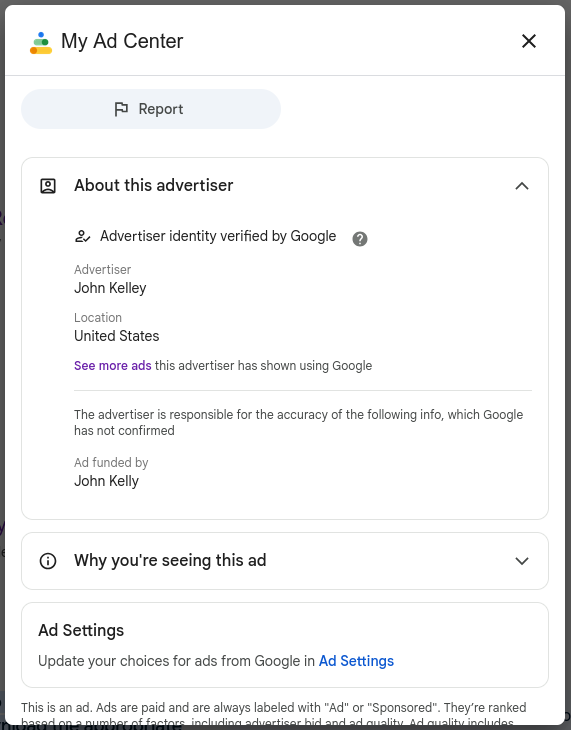Click the Advertiser identity verified by Google text
The image size is (571, 730).
tap(218, 236)
